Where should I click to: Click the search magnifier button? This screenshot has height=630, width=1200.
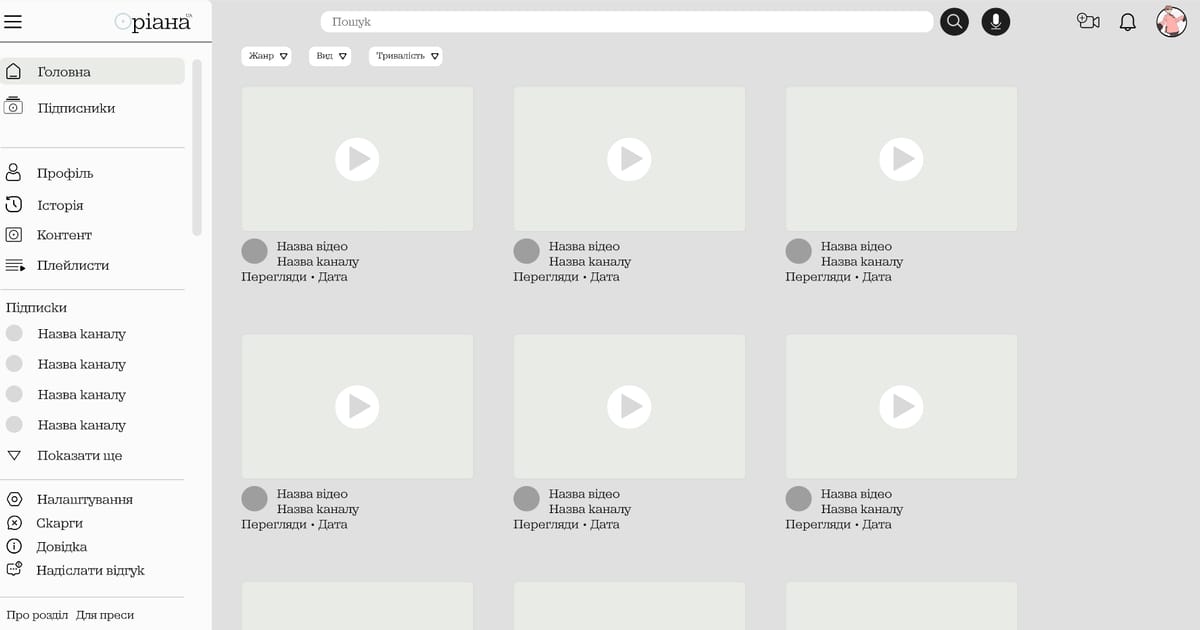coord(954,22)
